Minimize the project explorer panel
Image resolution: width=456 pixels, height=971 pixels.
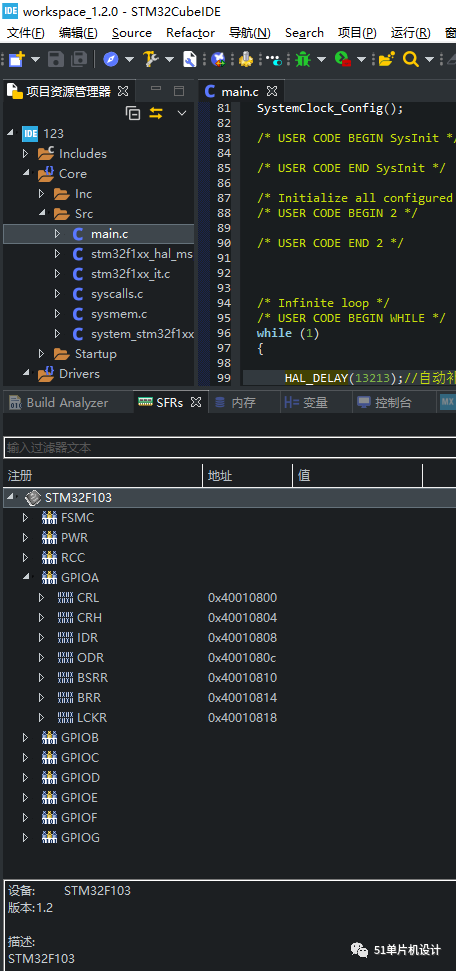(x=156, y=90)
